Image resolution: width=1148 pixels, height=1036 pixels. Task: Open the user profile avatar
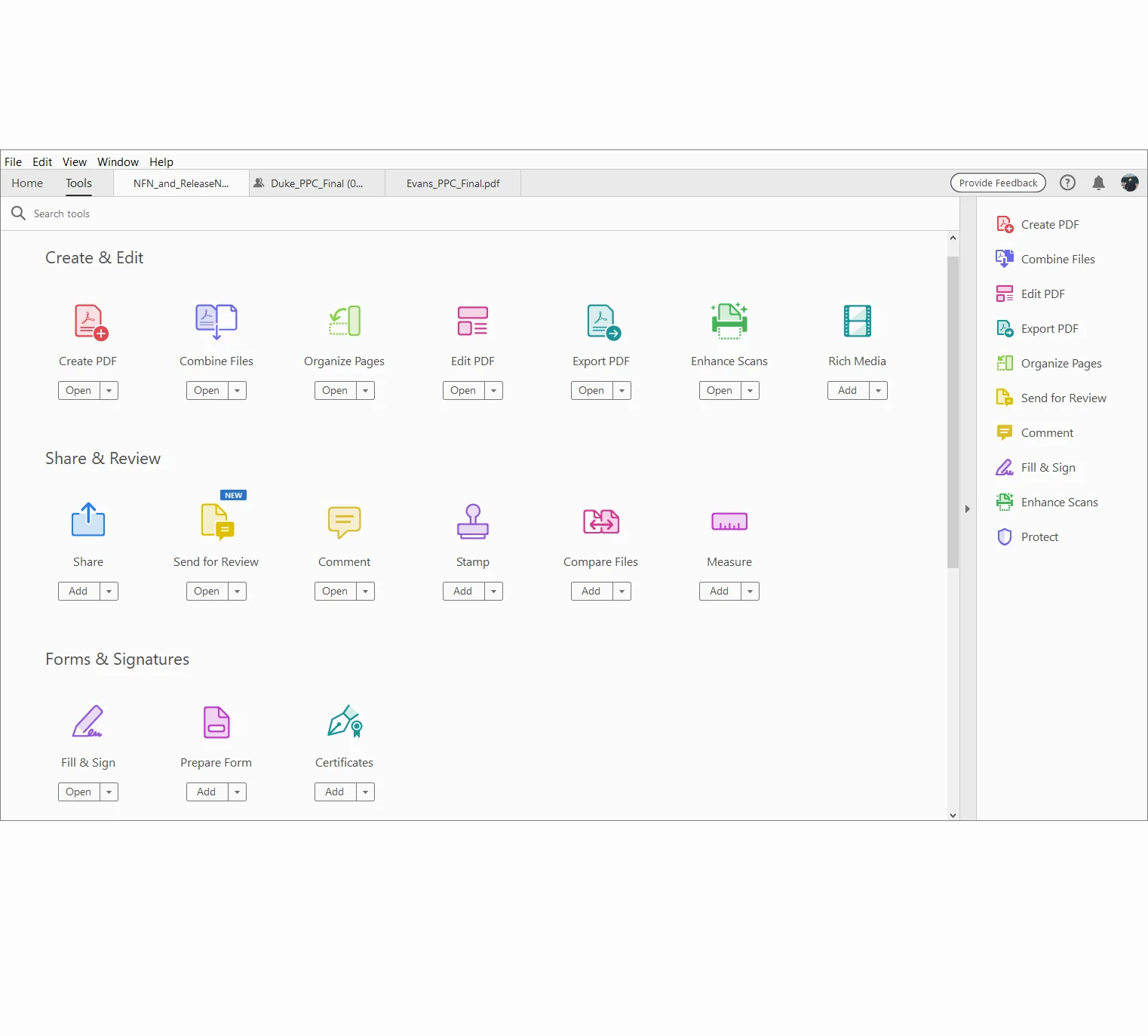point(1129,183)
